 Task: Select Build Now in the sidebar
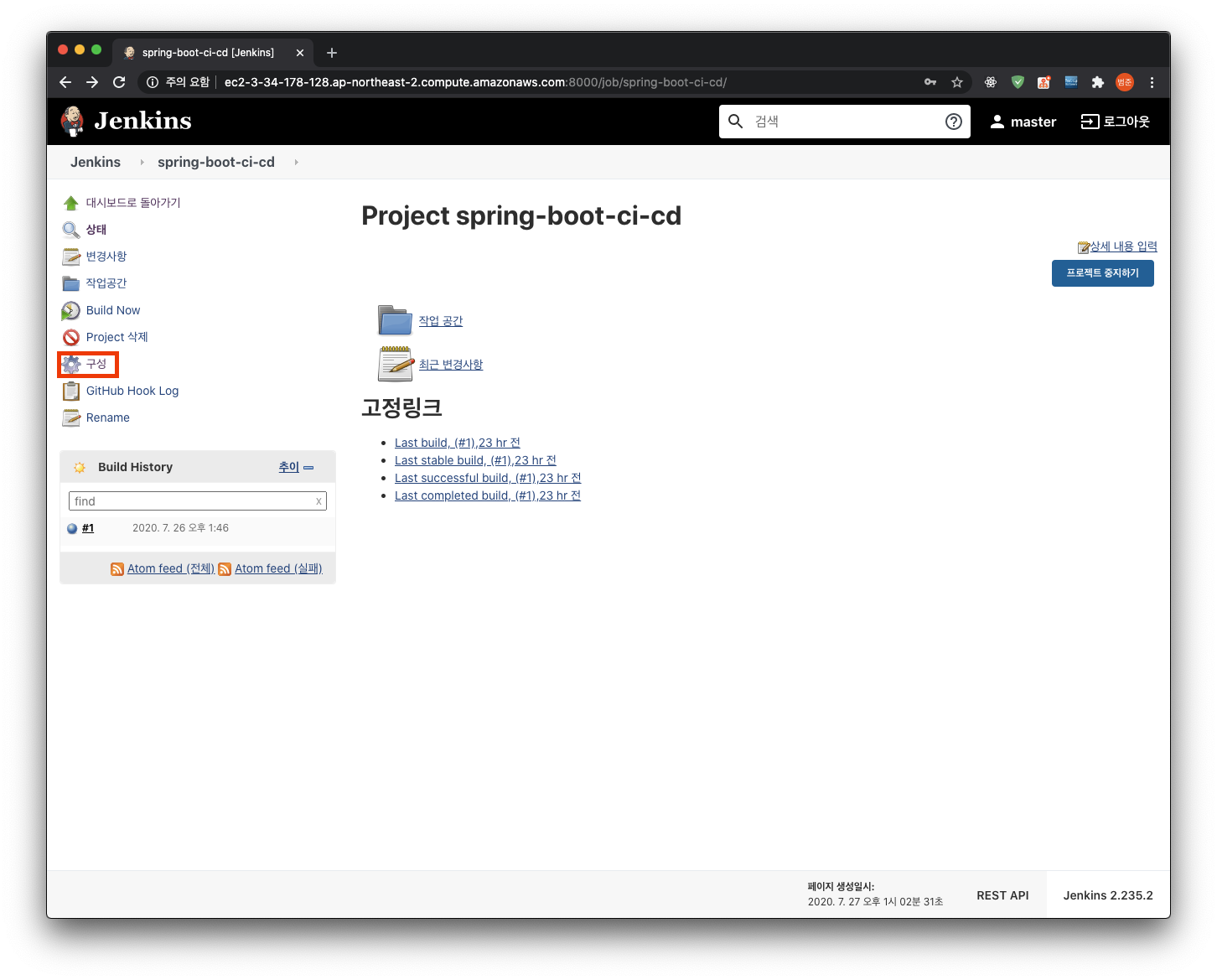pyautogui.click(x=113, y=310)
